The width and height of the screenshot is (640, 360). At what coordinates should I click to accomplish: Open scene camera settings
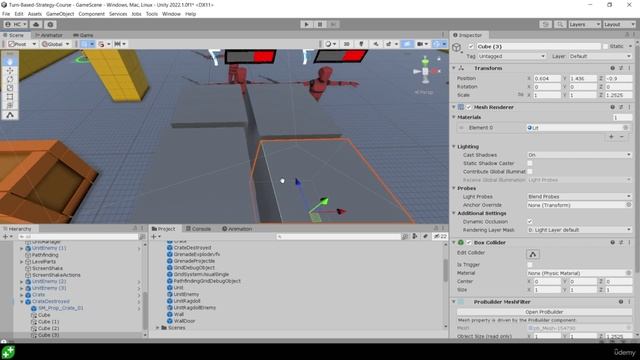click(422, 44)
